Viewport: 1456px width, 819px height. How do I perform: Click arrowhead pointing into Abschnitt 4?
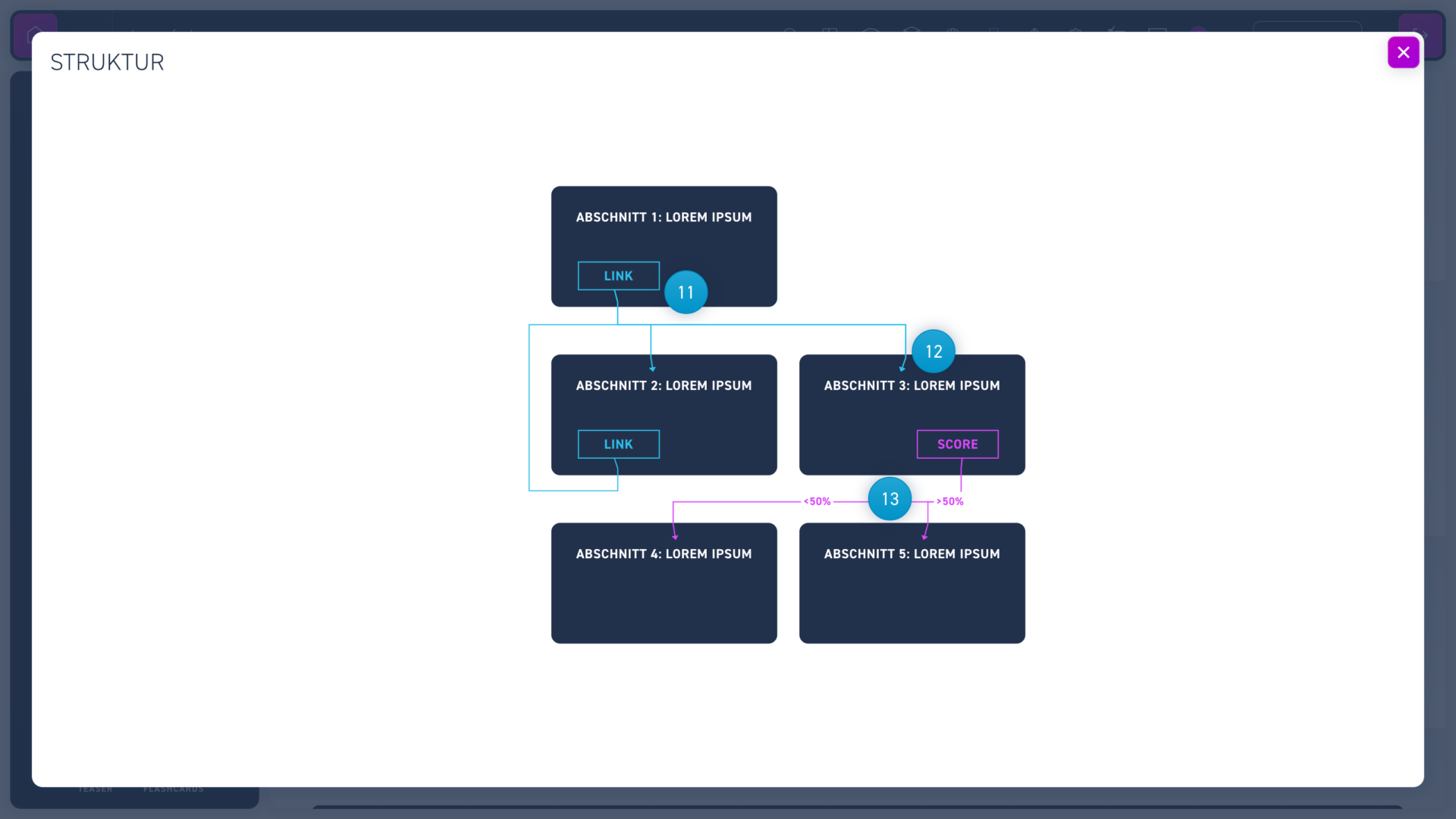674,536
